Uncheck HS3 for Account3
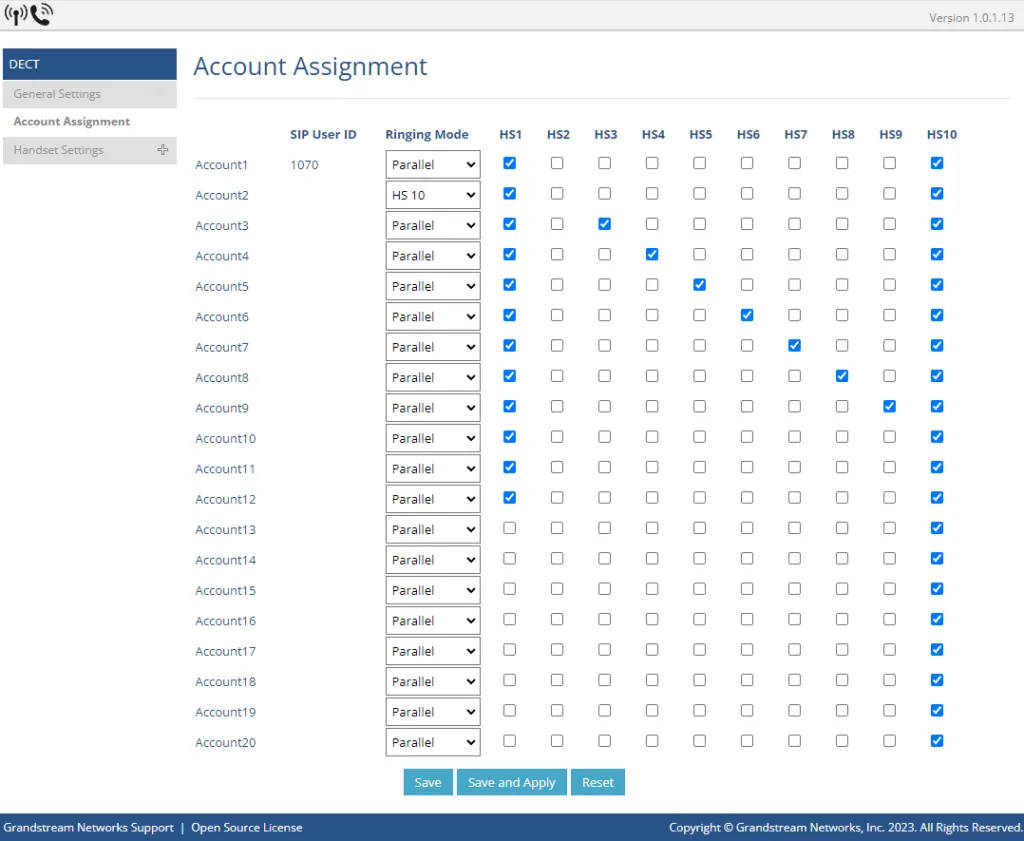 coord(605,224)
